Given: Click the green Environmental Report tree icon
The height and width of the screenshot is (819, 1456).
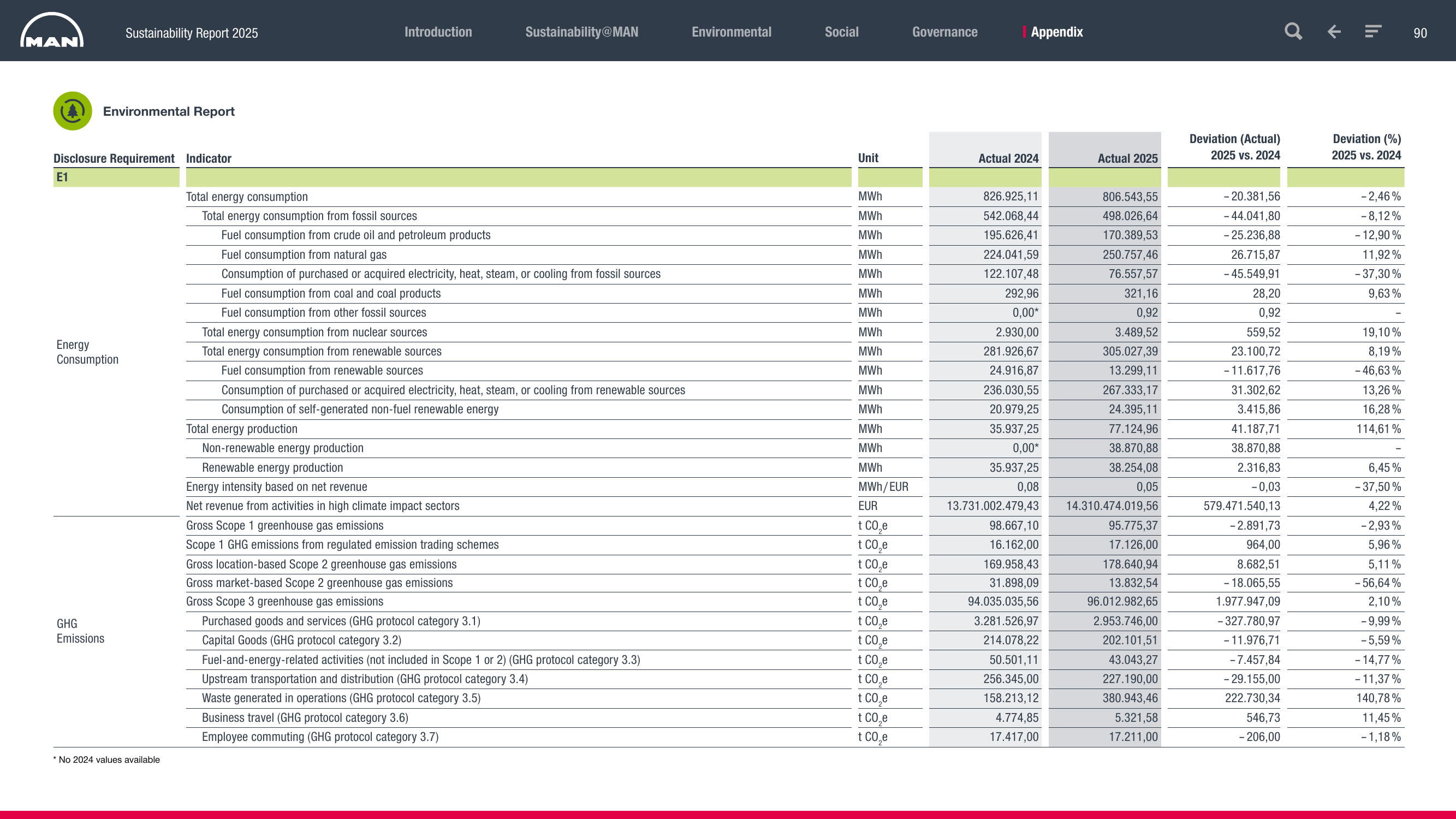Looking at the screenshot, I should [x=73, y=111].
